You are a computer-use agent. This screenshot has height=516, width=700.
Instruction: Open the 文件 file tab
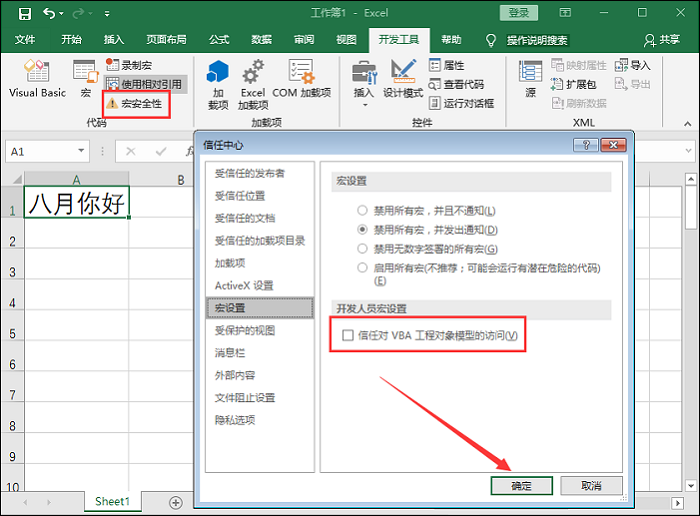[x=25, y=40]
